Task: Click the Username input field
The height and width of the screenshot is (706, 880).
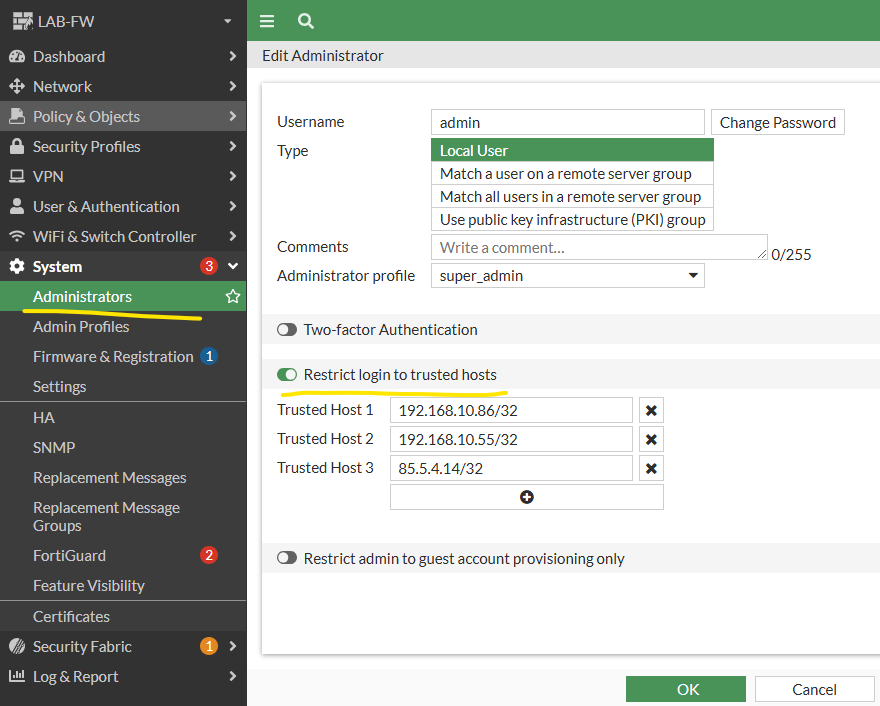Action: 567,122
